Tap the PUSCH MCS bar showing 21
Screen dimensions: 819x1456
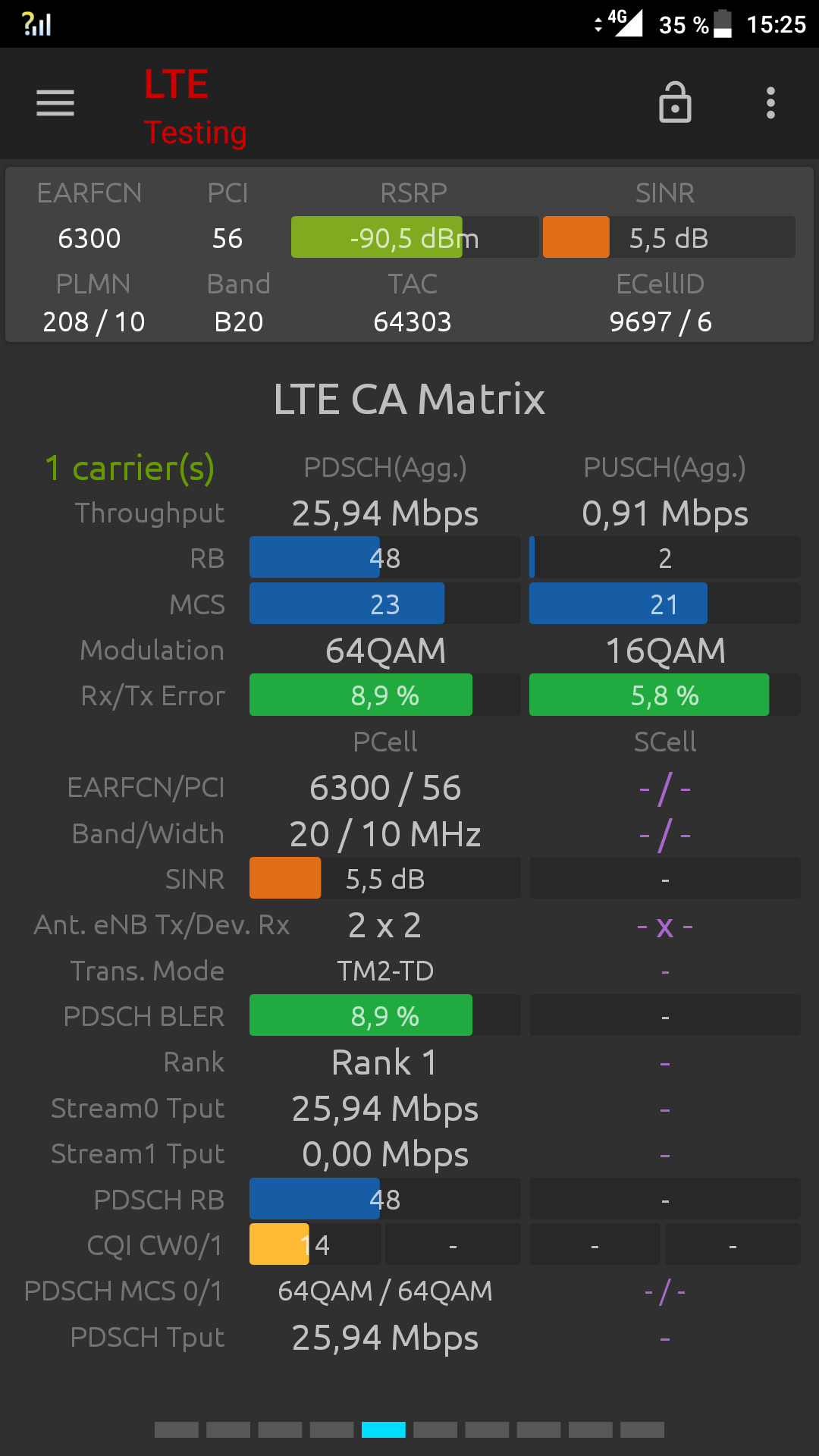pyautogui.click(x=665, y=604)
